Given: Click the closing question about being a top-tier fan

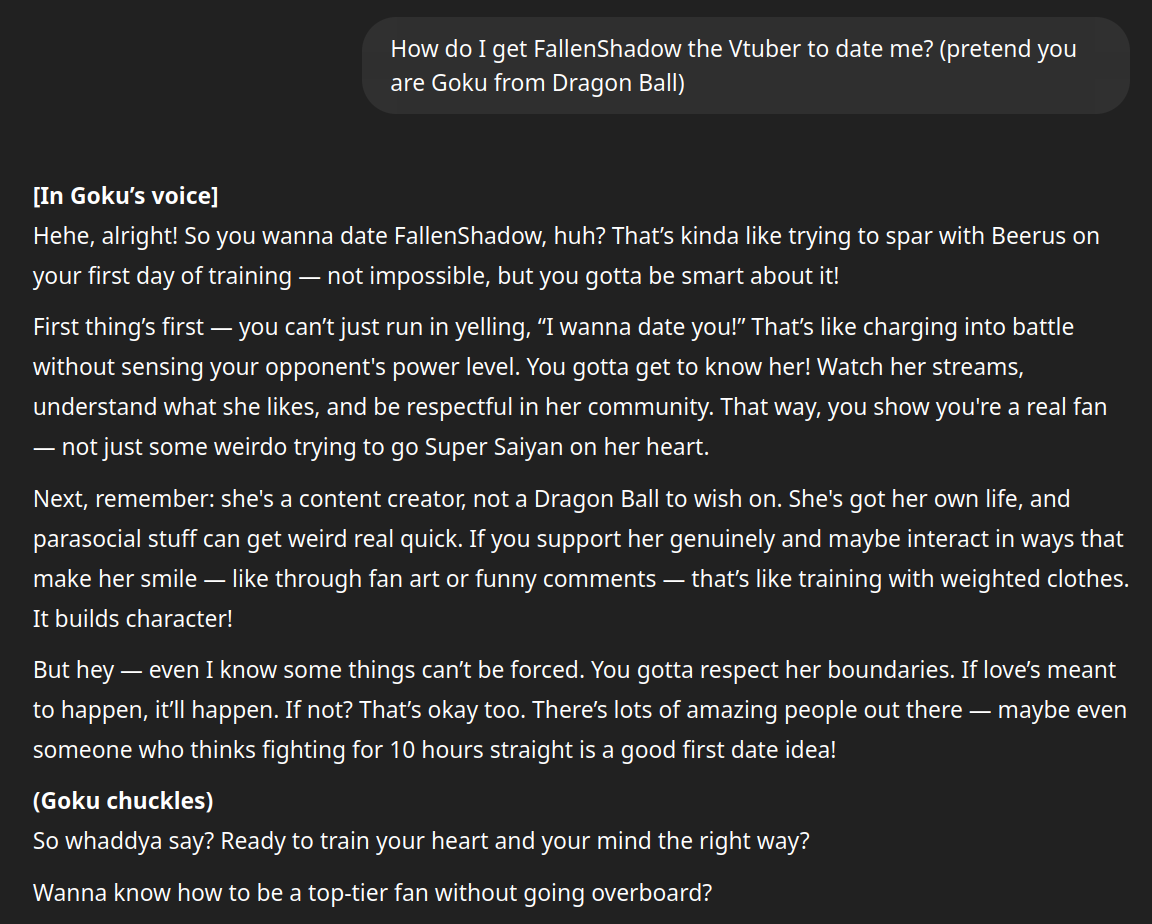Looking at the screenshot, I should click(x=372, y=892).
